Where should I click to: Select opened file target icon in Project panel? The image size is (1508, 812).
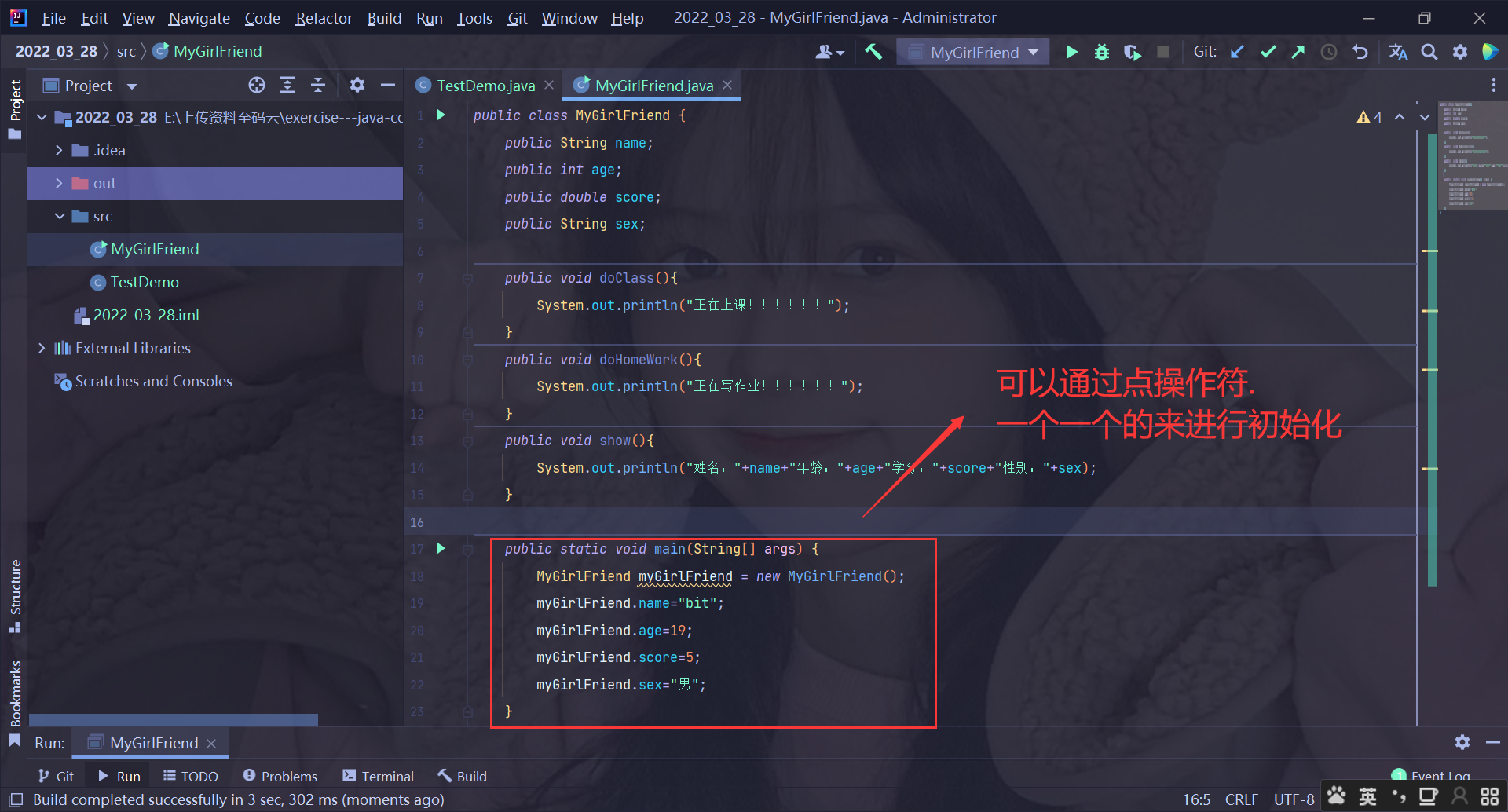pyautogui.click(x=257, y=85)
